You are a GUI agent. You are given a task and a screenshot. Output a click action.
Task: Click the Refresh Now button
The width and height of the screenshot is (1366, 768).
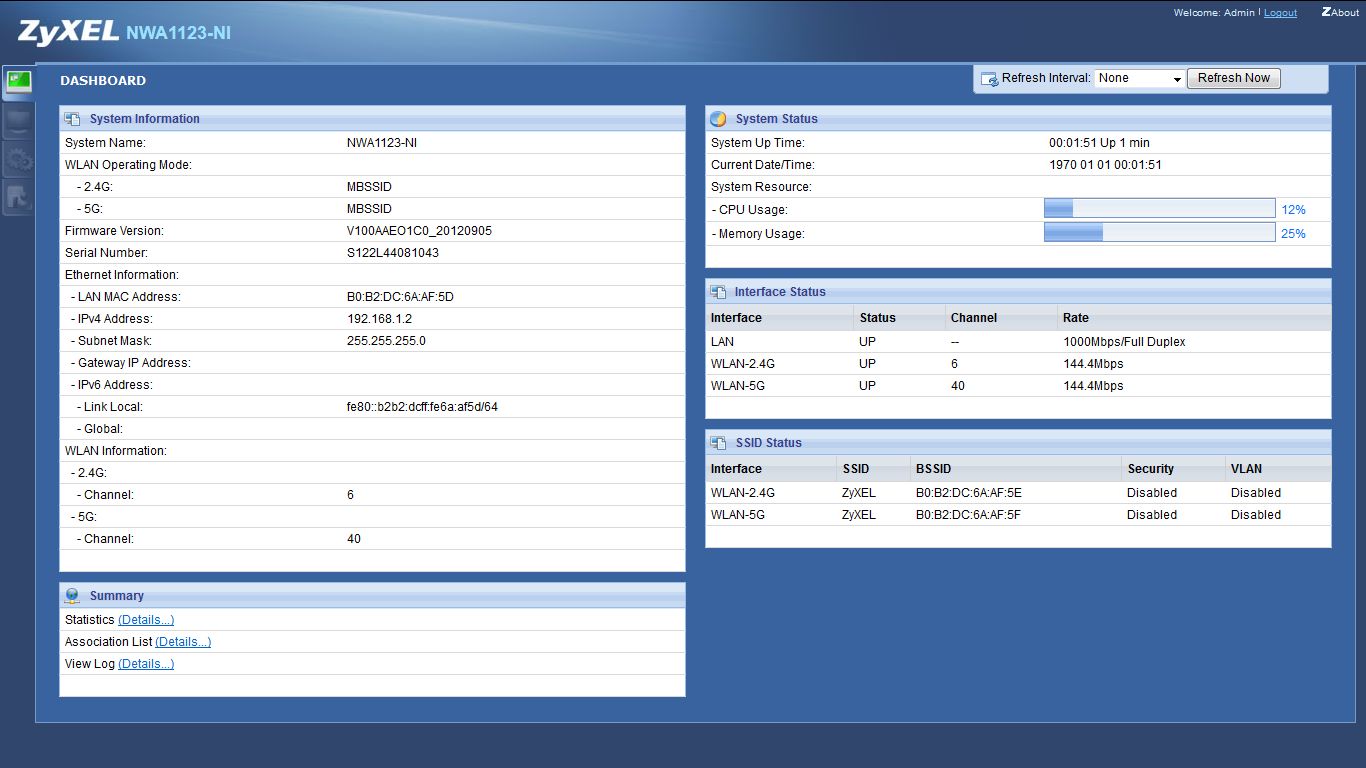pyautogui.click(x=1233, y=78)
